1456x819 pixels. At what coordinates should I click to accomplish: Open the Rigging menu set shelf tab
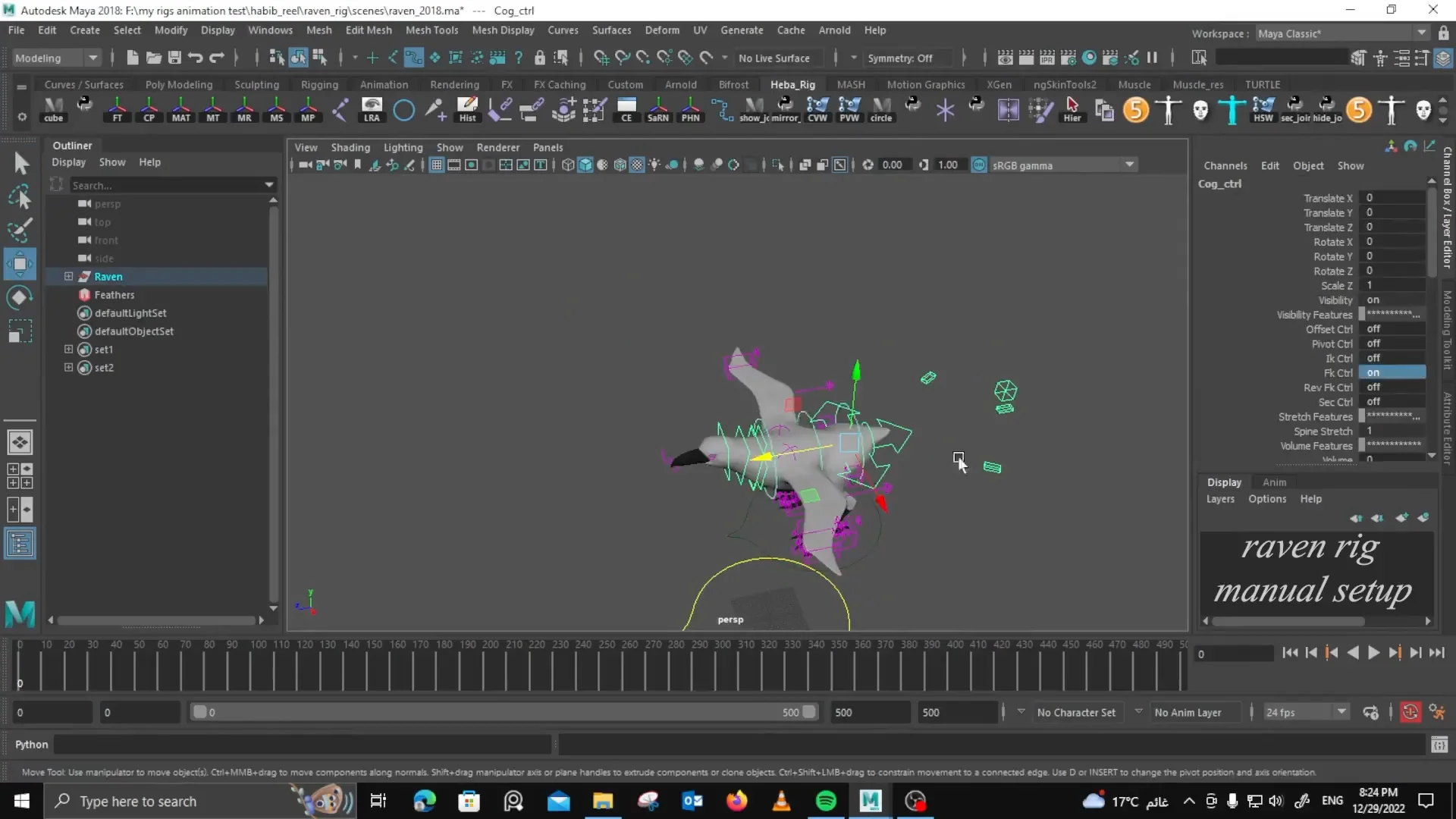pyautogui.click(x=319, y=84)
